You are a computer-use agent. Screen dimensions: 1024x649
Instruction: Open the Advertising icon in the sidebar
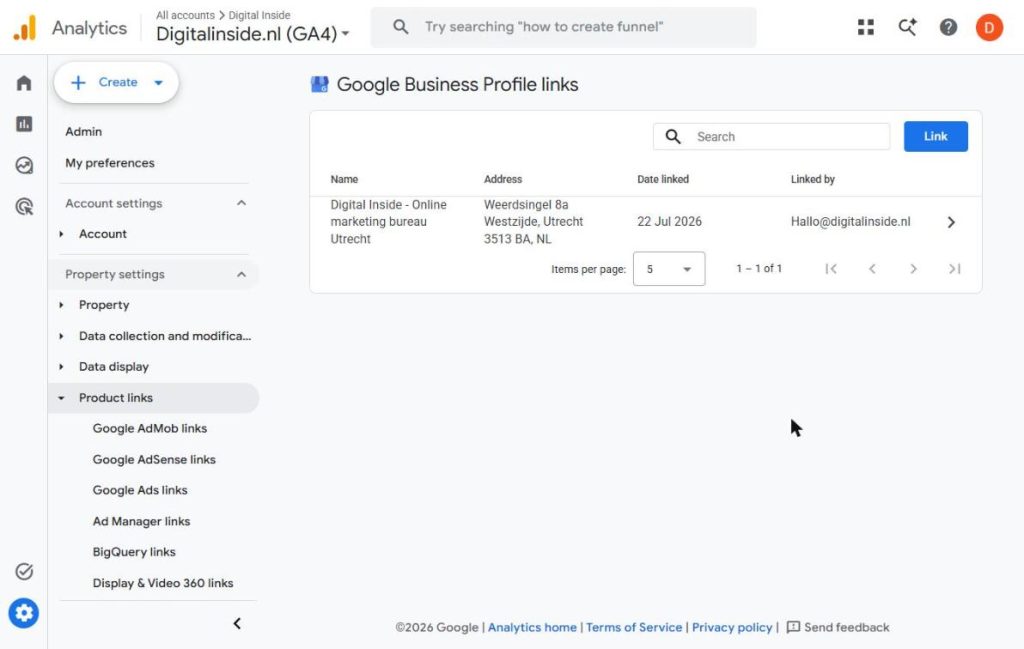tap(24, 207)
